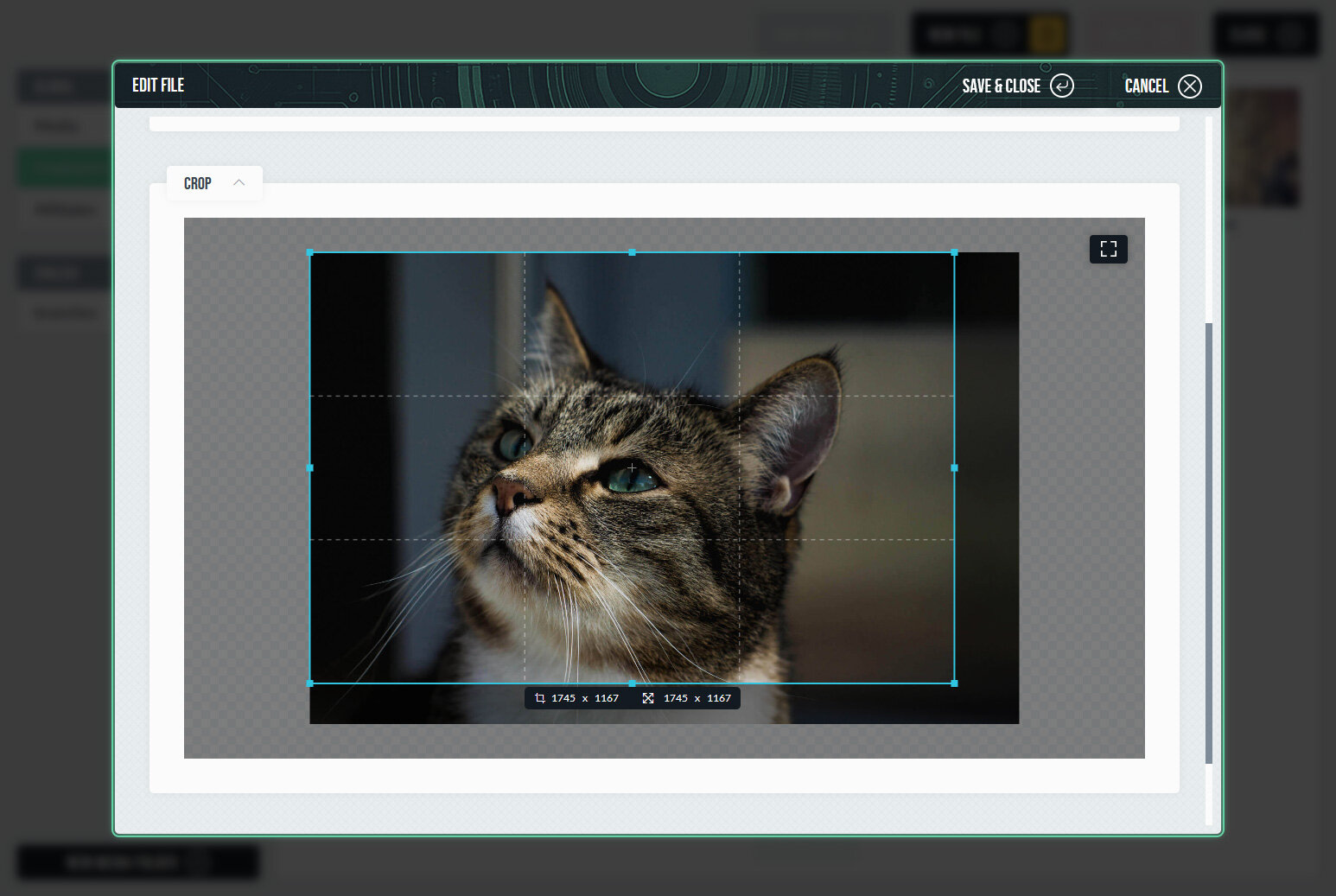This screenshot has height=896, width=1336.
Task: Click the Edit File dialog title
Action: click(x=158, y=85)
